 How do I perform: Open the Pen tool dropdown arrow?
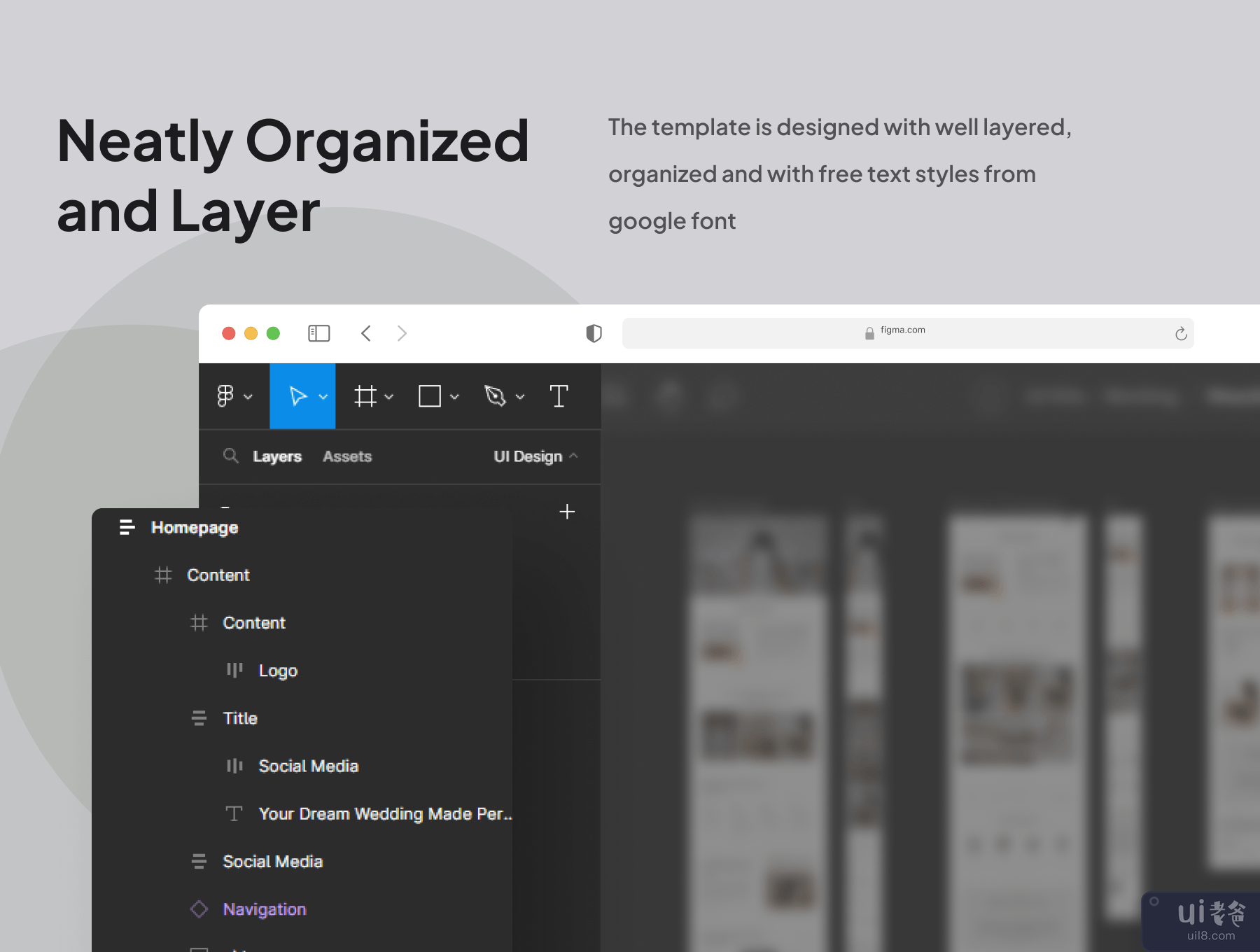[x=520, y=397]
